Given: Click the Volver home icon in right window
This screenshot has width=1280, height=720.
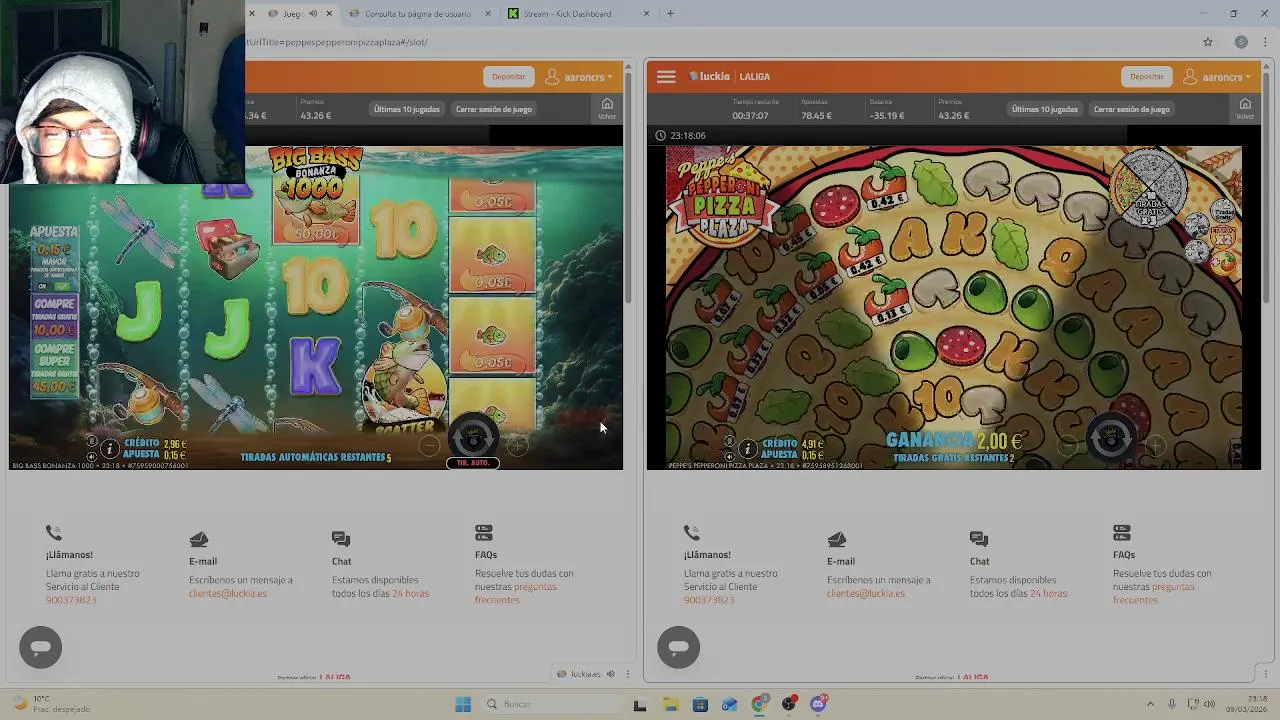Looking at the screenshot, I should coord(1245,108).
